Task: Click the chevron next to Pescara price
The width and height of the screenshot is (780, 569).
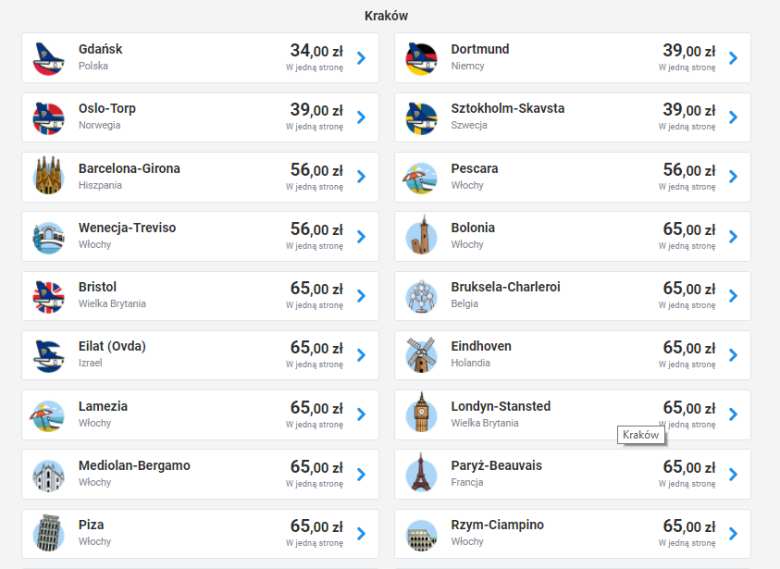Action: 733,177
